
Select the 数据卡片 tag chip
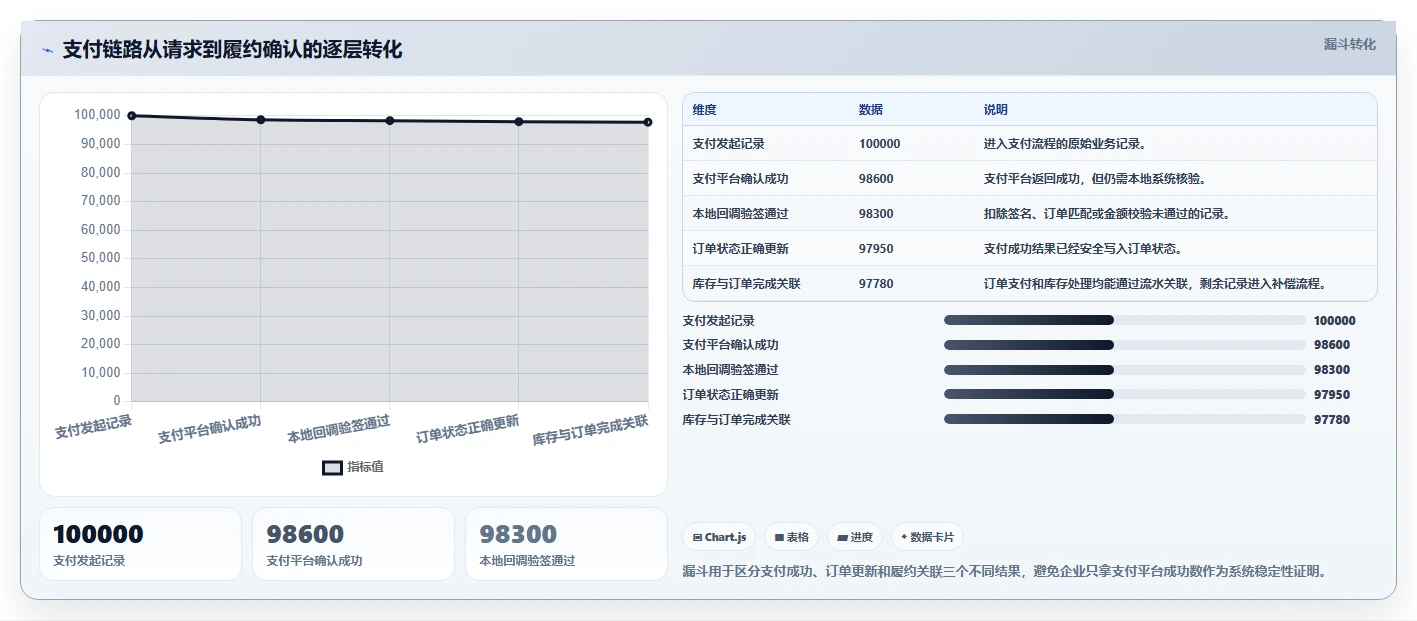pyautogui.click(x=927, y=537)
